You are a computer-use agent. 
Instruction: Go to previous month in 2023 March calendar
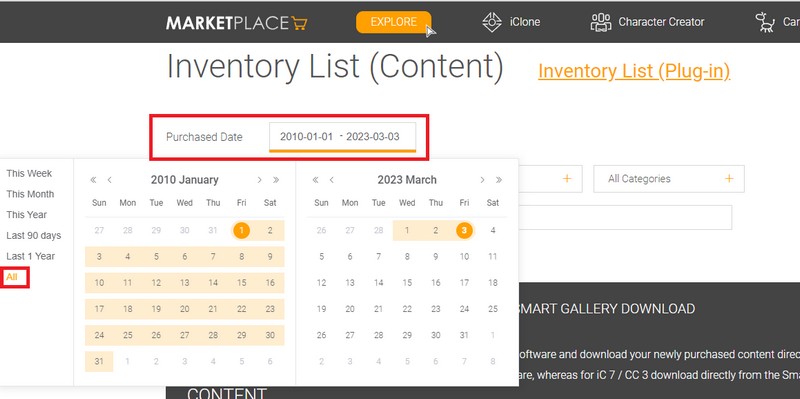point(332,180)
